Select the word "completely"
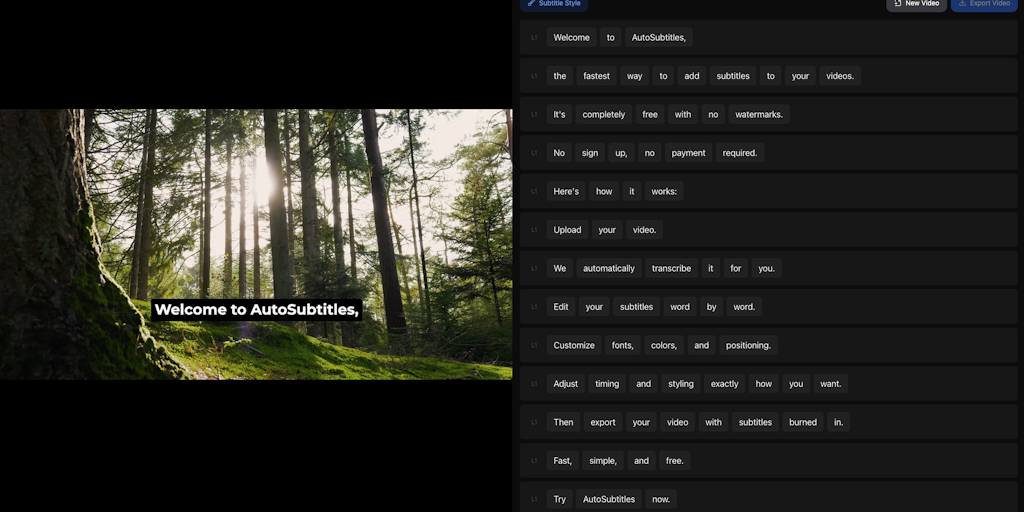 (604, 114)
